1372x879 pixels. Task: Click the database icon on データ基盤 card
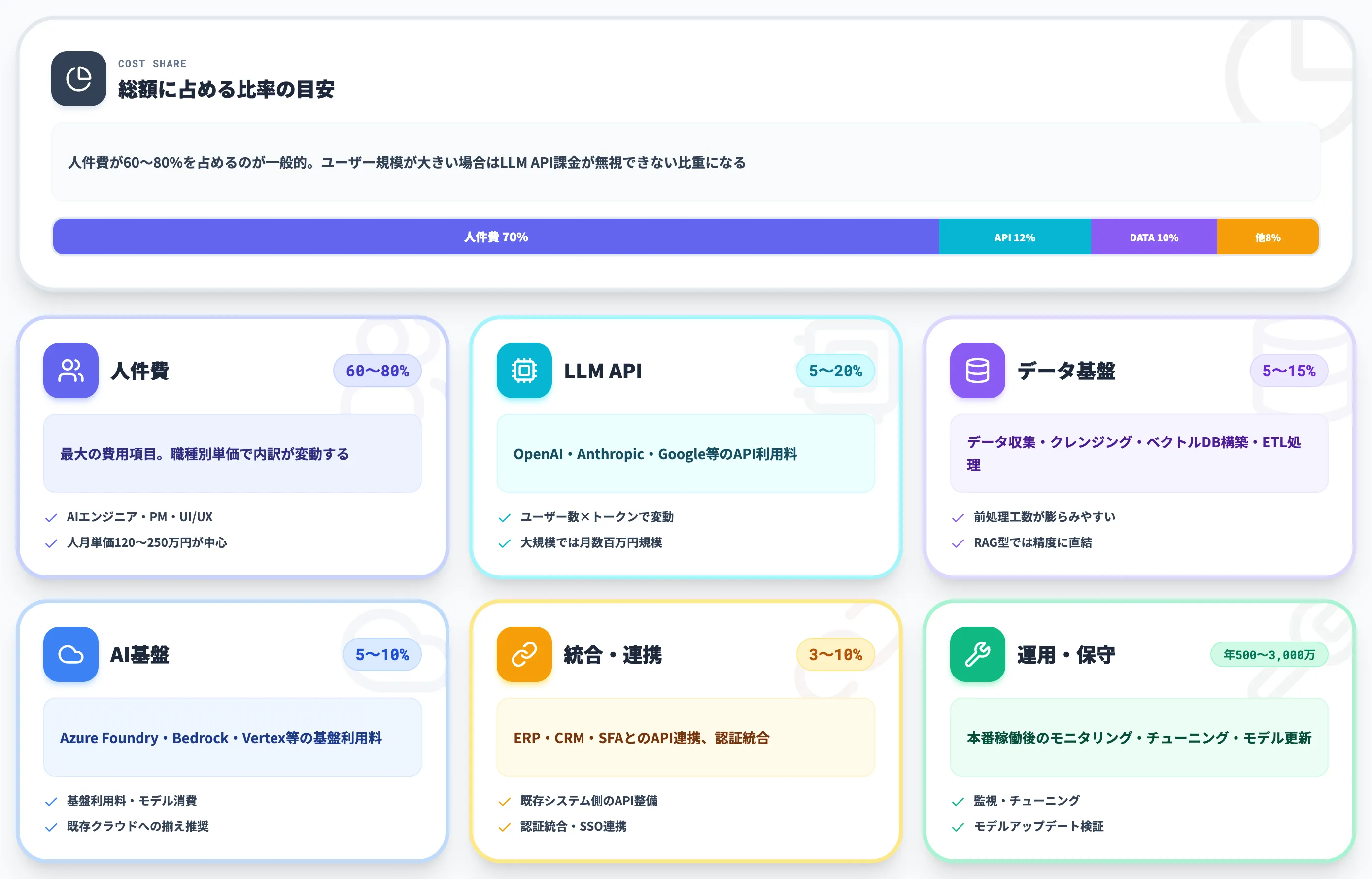click(977, 371)
